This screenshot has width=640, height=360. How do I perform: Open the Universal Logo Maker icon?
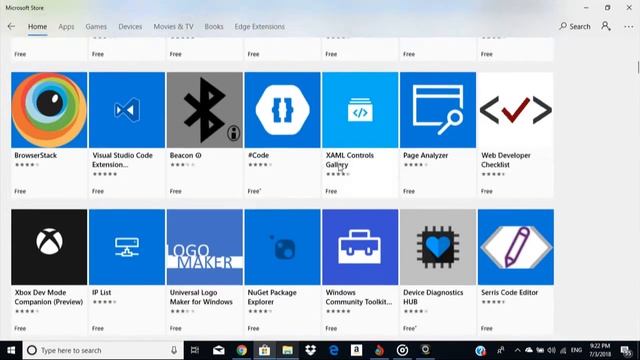tap(204, 247)
